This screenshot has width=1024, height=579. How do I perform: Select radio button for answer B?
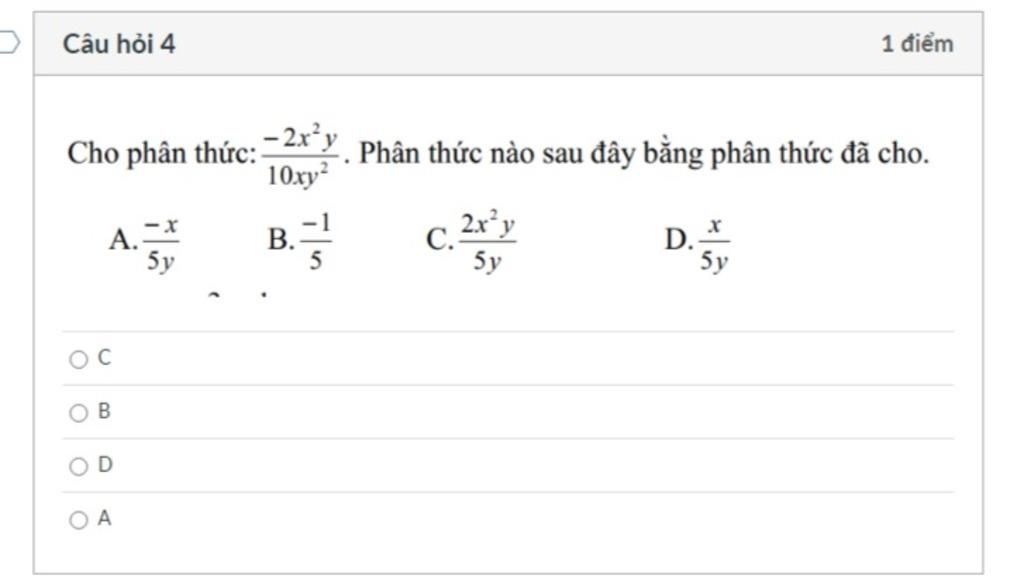point(78,413)
